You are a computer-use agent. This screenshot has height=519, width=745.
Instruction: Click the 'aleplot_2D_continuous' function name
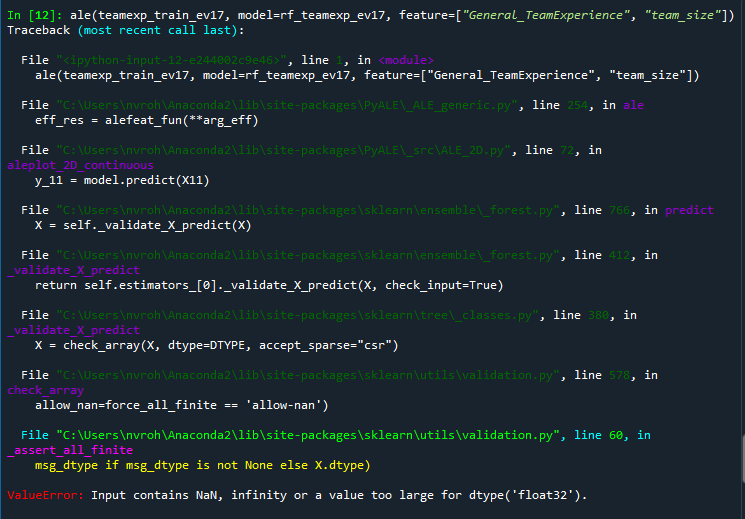[x=80, y=165]
